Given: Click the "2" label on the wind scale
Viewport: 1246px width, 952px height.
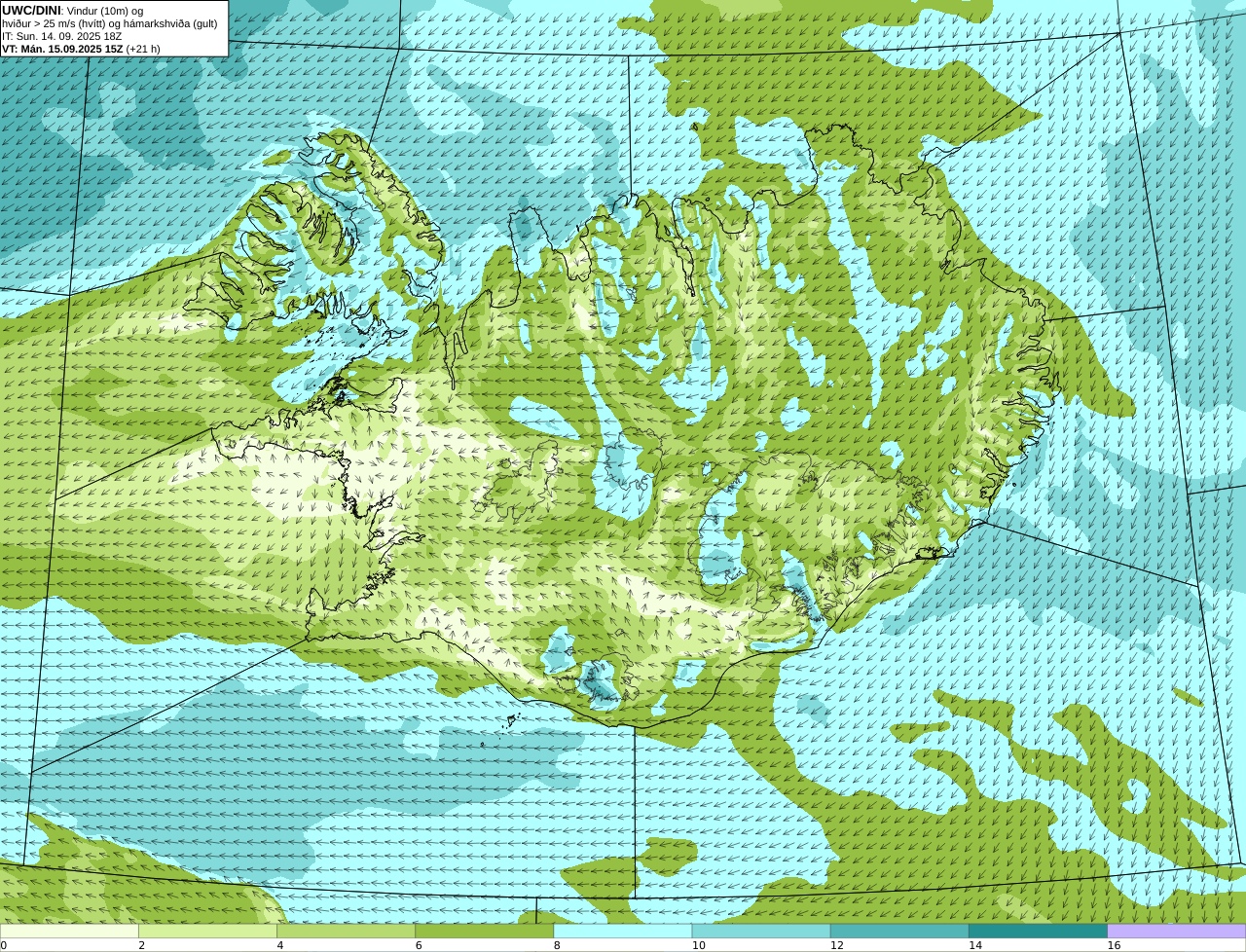Looking at the screenshot, I should pos(141,945).
